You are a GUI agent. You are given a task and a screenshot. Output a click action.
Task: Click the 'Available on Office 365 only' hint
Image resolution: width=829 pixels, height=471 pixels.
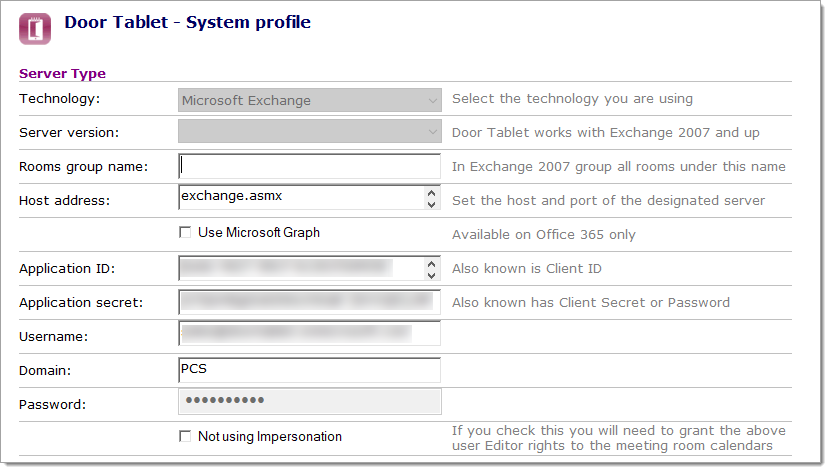point(544,235)
